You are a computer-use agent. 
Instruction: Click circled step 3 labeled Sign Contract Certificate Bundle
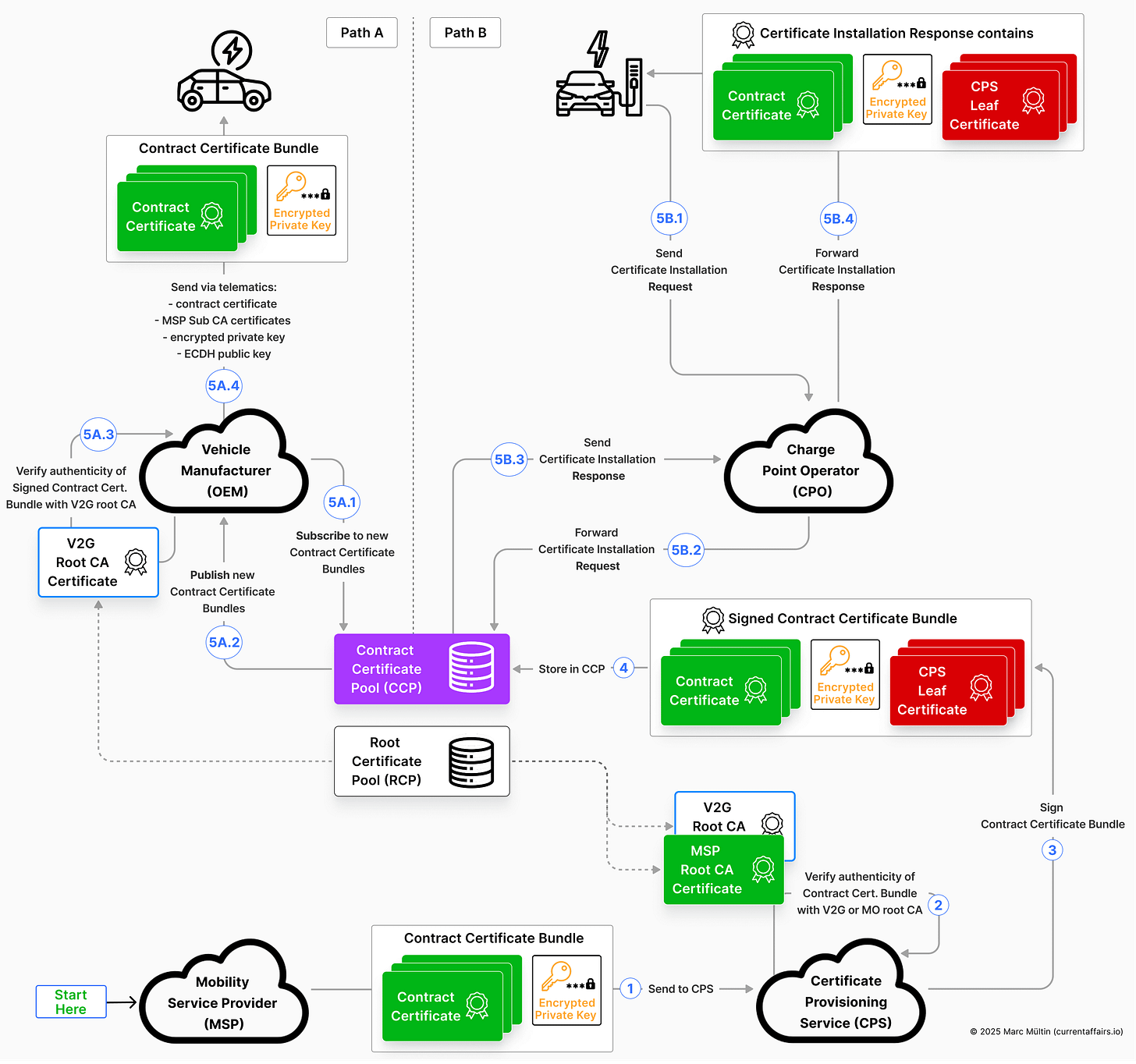pos(1052,849)
